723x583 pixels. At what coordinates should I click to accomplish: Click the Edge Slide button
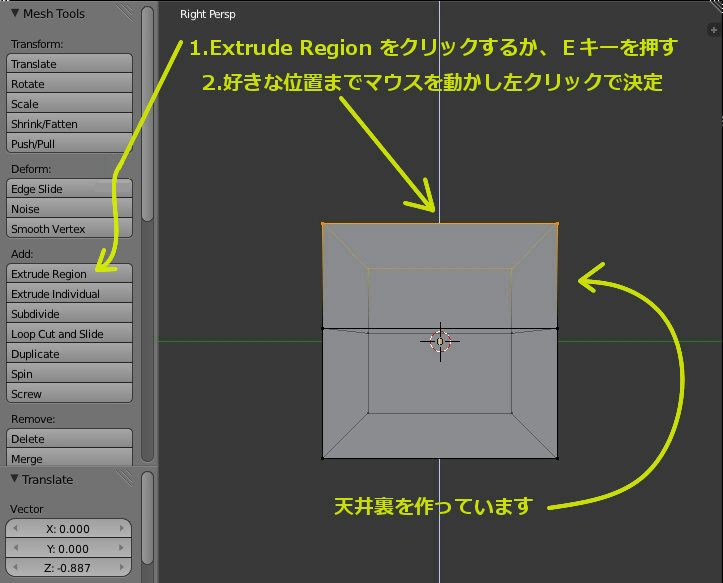click(69, 189)
